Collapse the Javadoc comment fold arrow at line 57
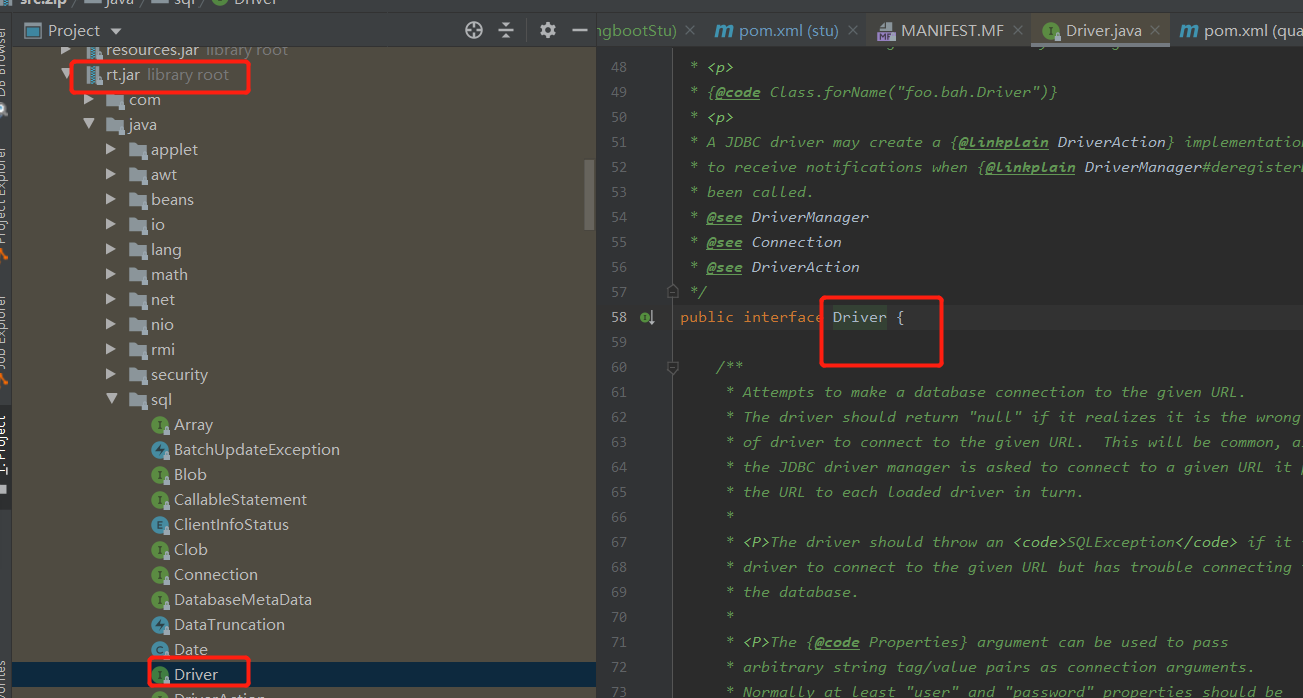Viewport: 1303px width, 698px height. coord(672,291)
